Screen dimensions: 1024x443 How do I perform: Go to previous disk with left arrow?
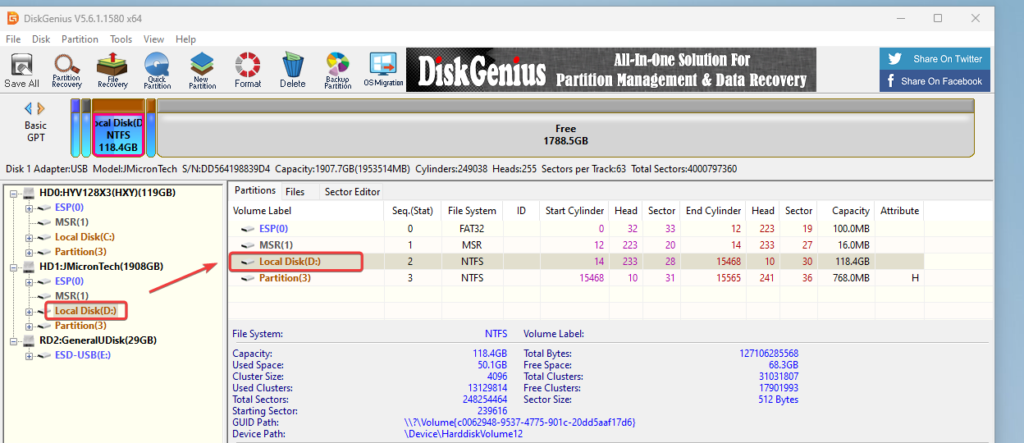click(x=28, y=108)
